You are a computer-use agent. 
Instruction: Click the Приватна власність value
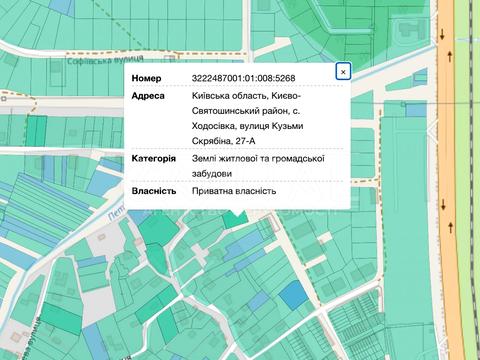click(x=234, y=191)
